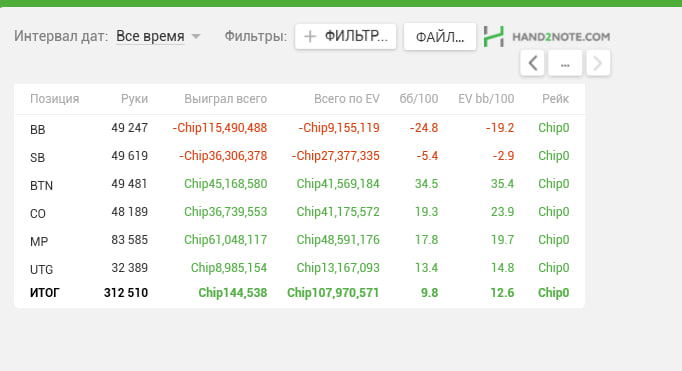
Task: Expand date interval dropdown arrow
Action: tap(196, 37)
